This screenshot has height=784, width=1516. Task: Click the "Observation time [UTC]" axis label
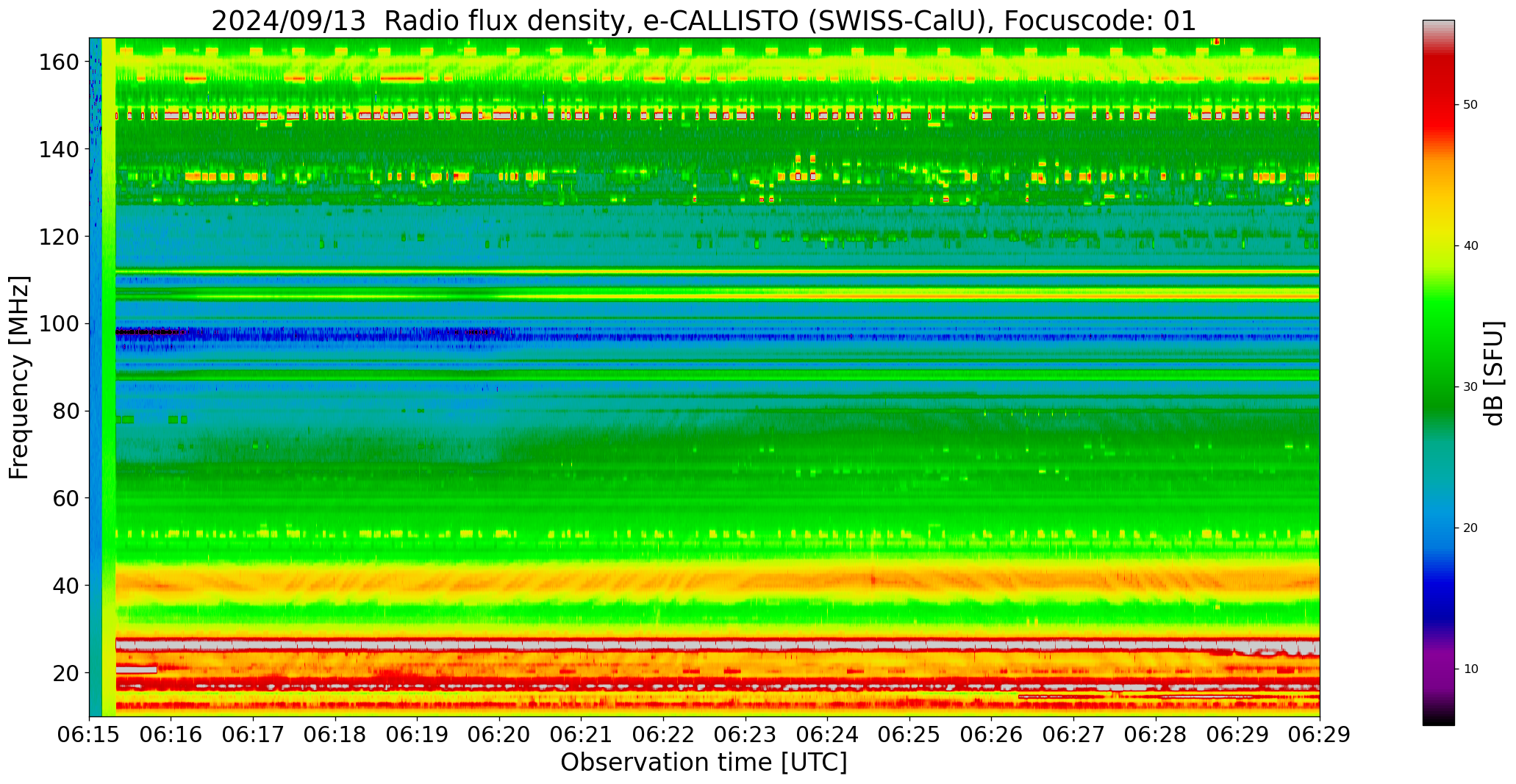(704, 763)
